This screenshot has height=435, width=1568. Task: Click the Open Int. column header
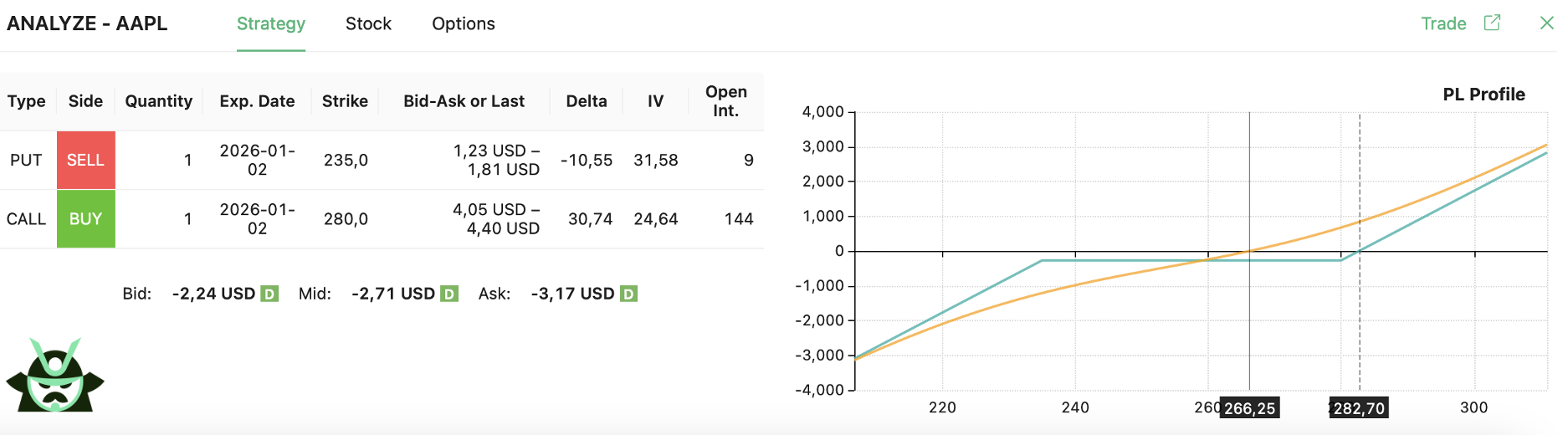725,101
